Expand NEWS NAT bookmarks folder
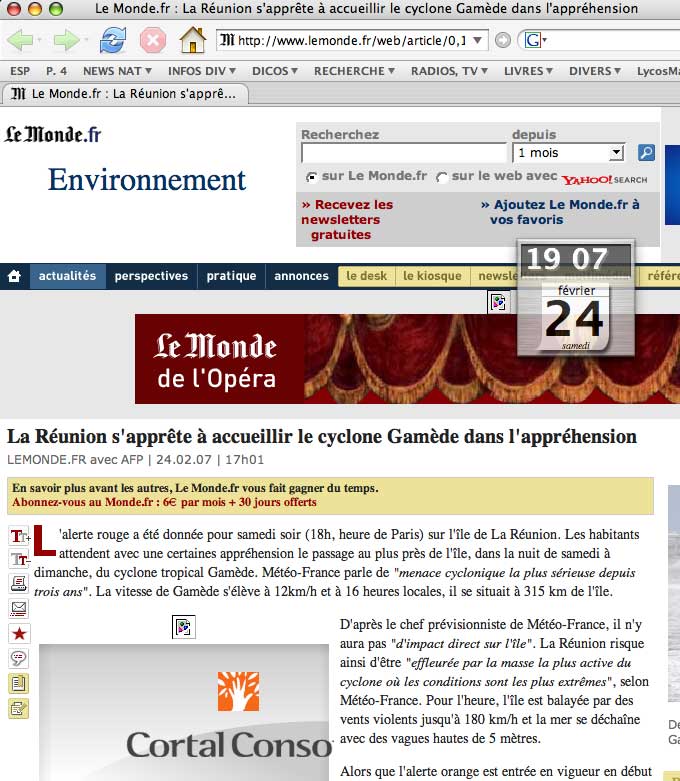 (x=117, y=71)
